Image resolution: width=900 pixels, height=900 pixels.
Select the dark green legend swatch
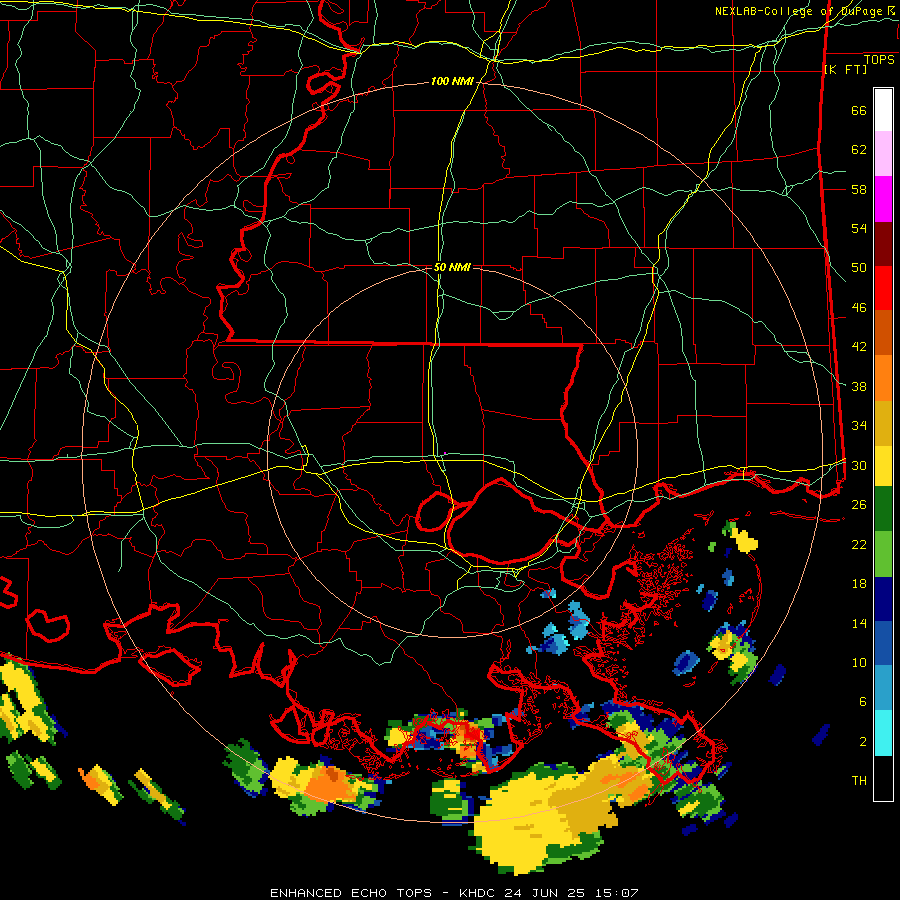pyautogui.click(x=883, y=509)
